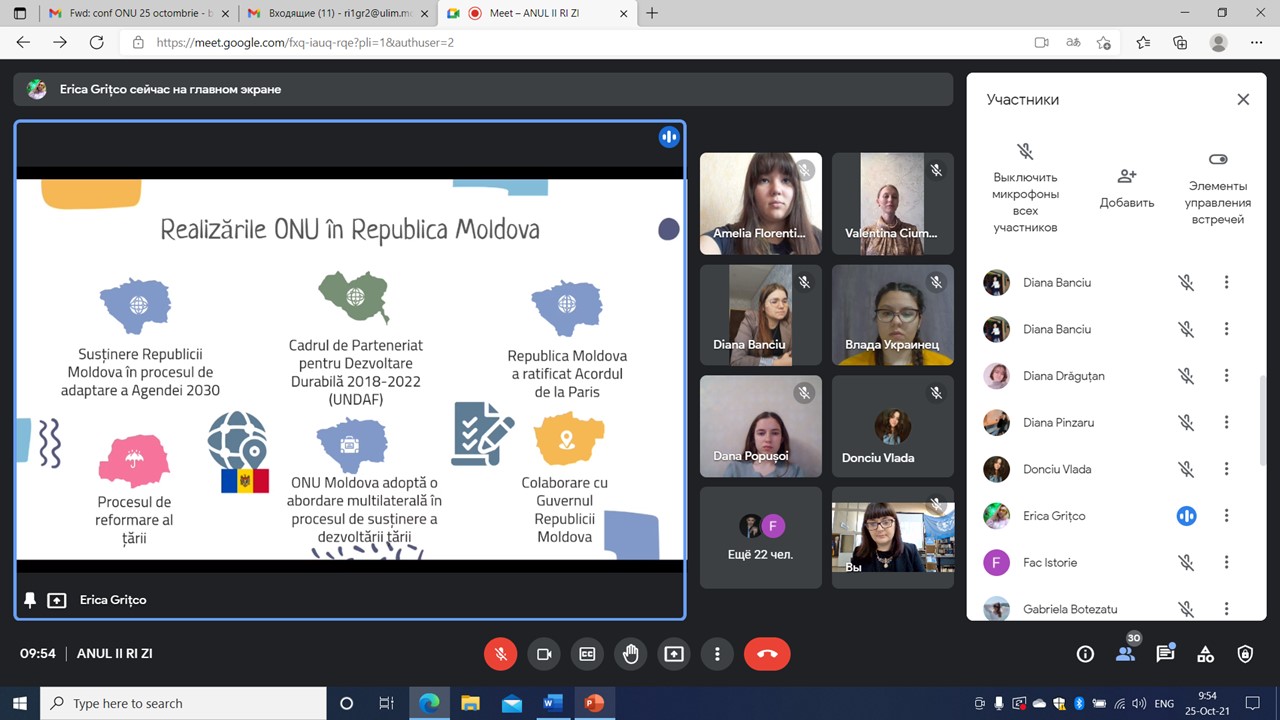Add this page to favorites star
The width and height of the screenshot is (1280, 720).
tap(1104, 42)
